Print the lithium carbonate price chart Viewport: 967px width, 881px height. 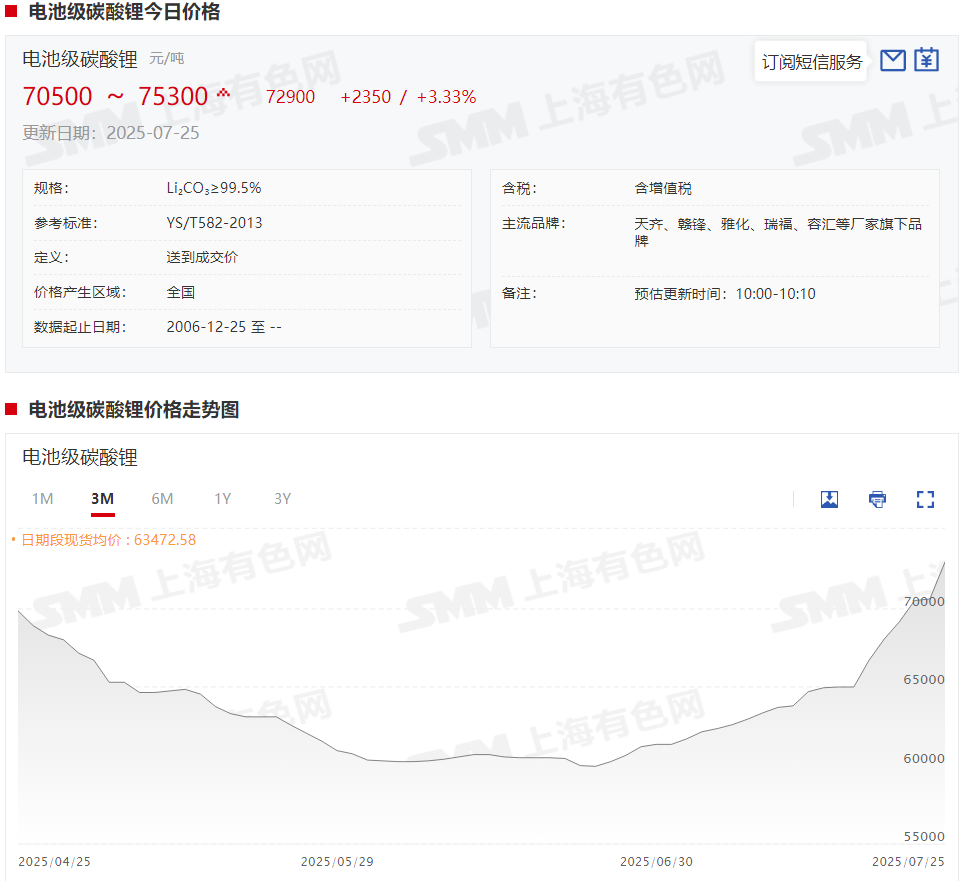click(877, 499)
